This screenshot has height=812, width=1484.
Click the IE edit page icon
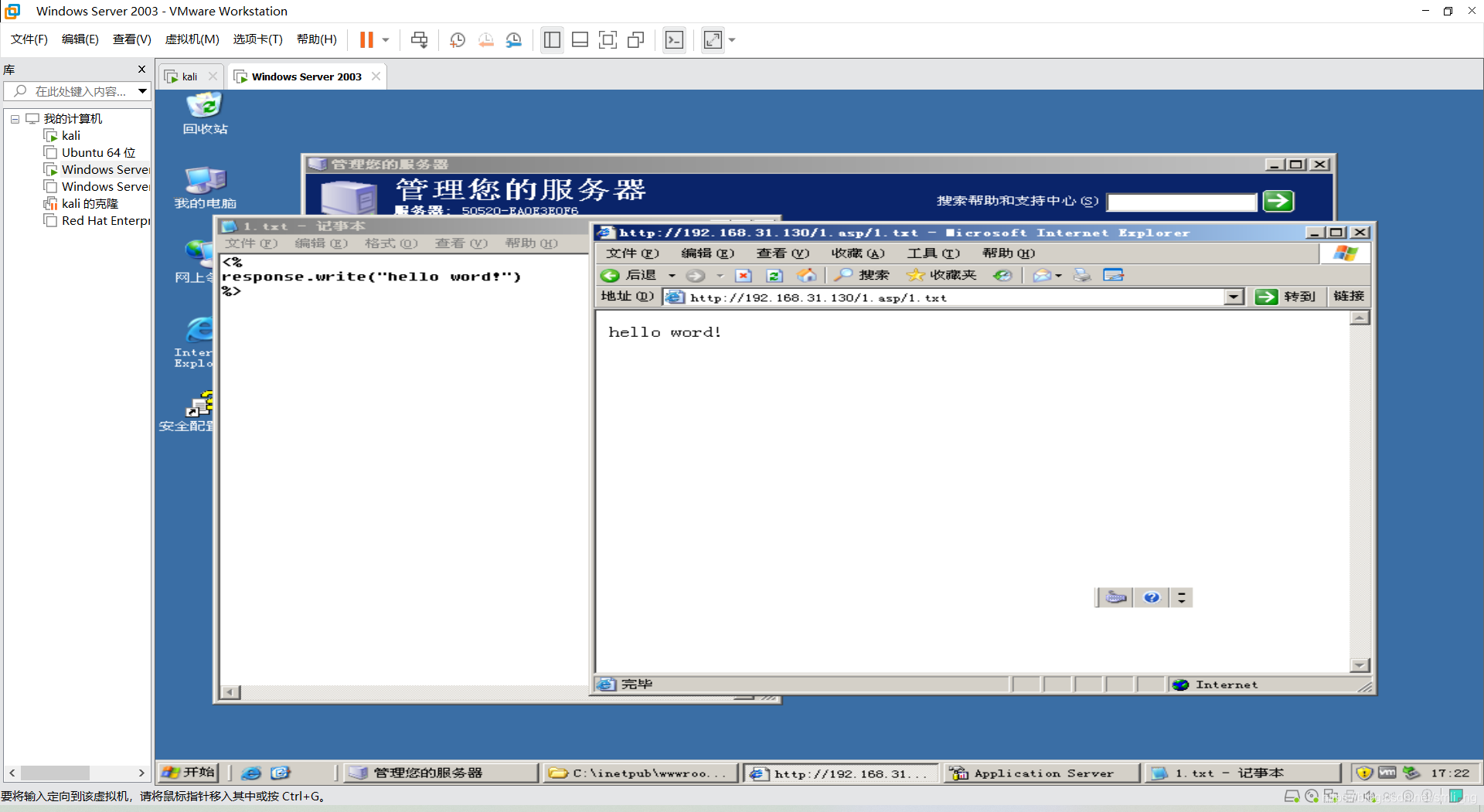(1113, 275)
